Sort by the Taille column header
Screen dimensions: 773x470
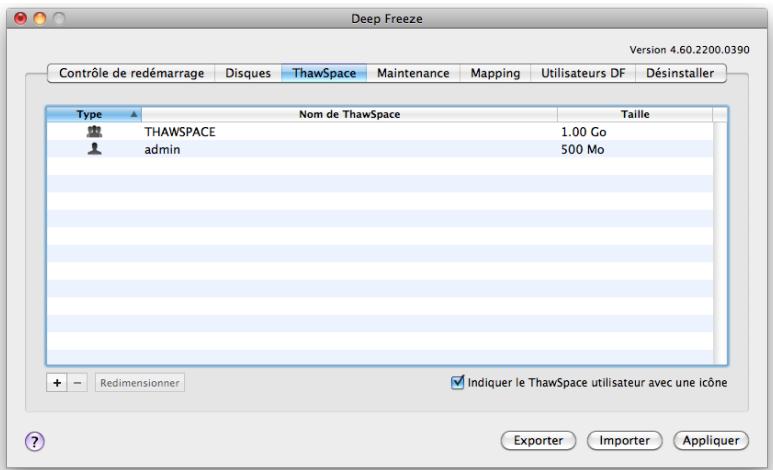pyautogui.click(x=635, y=114)
